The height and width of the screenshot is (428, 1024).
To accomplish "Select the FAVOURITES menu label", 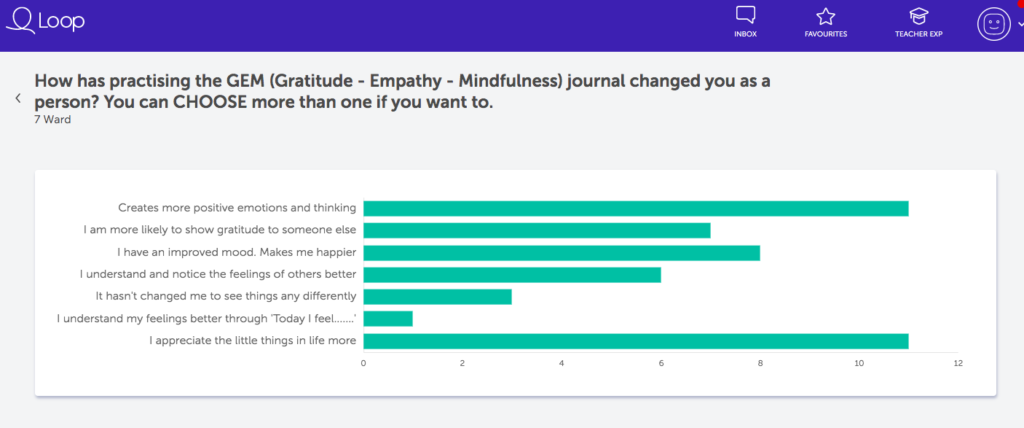I will (826, 34).
